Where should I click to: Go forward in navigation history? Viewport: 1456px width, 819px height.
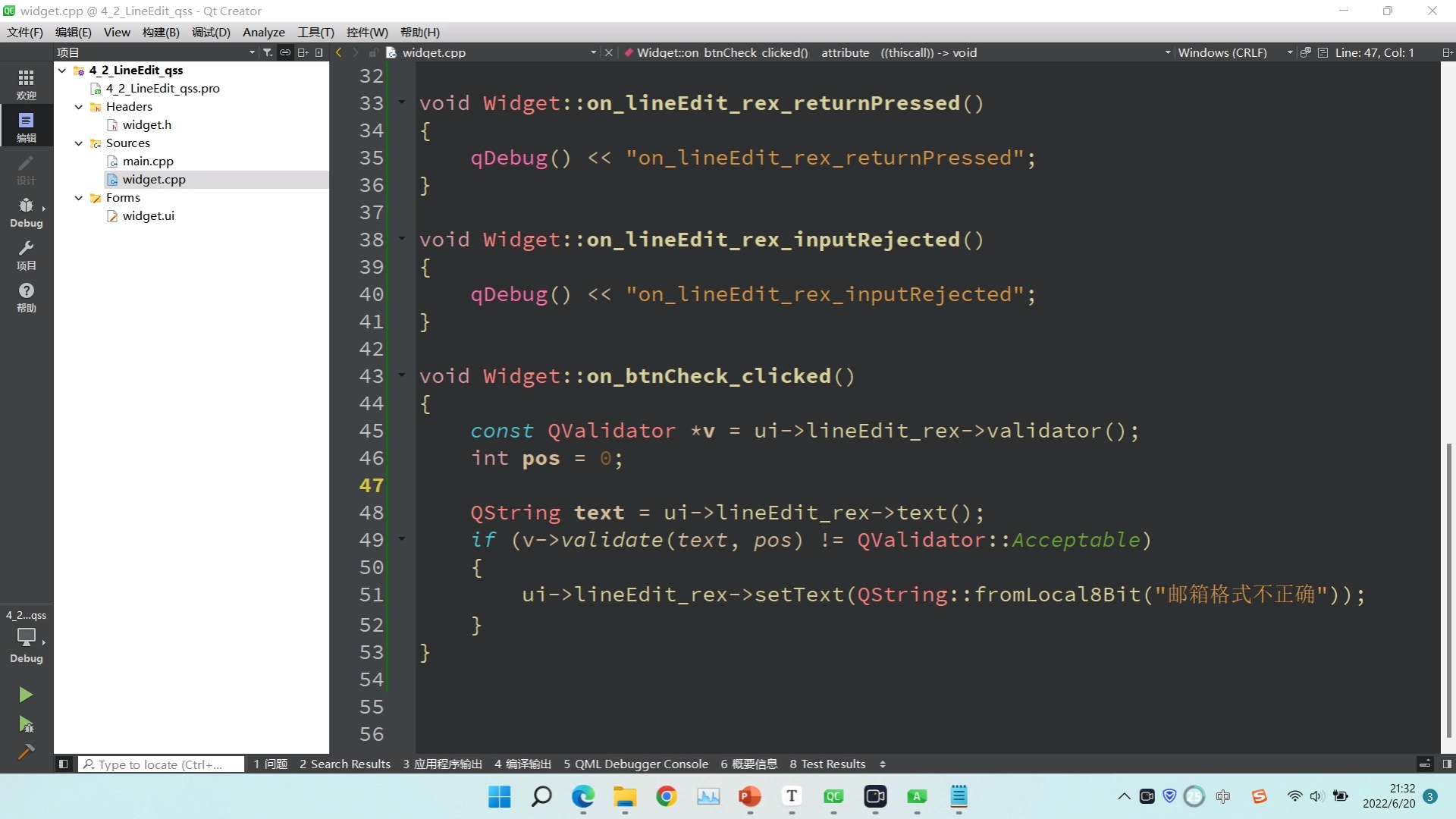tap(356, 52)
